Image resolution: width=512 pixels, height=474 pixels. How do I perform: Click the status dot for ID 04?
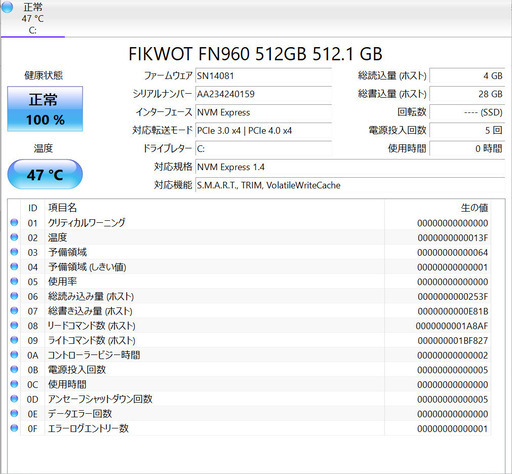(x=14, y=266)
